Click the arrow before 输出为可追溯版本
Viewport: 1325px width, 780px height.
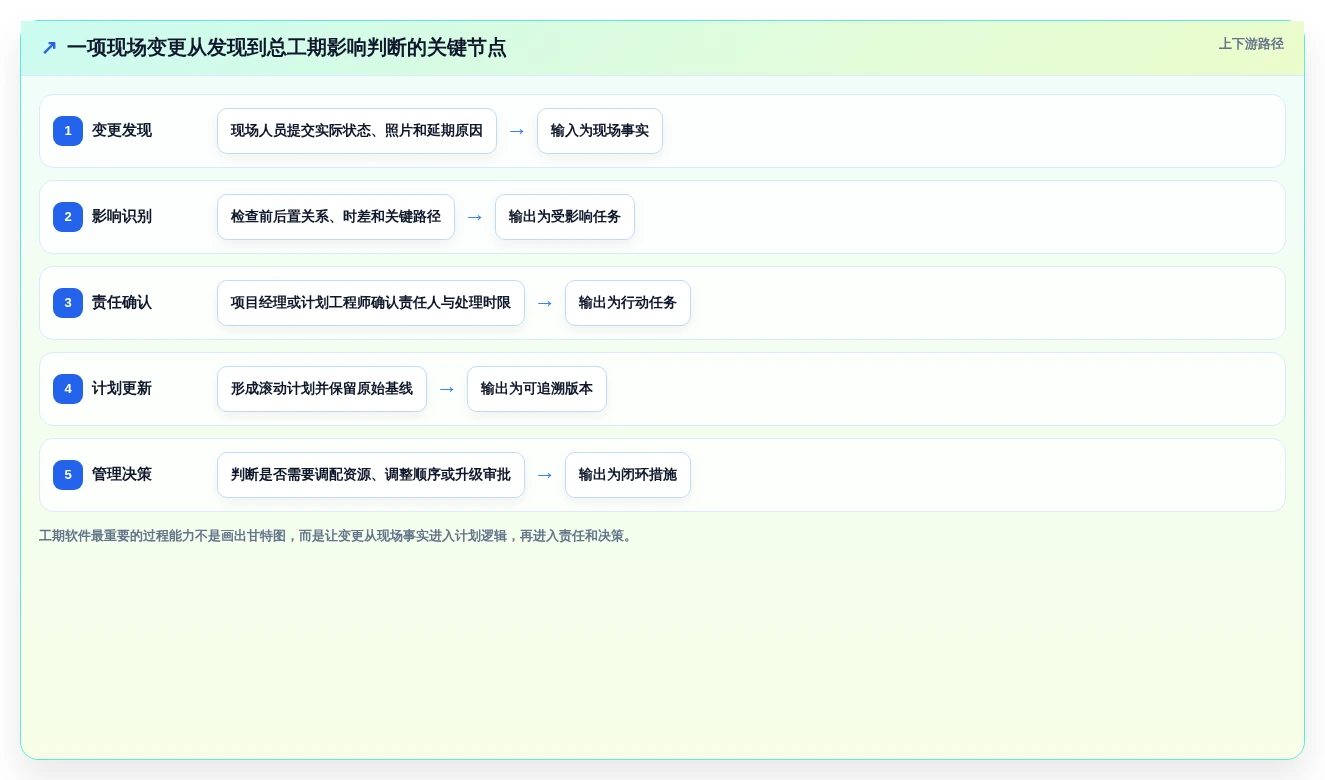[x=447, y=389]
